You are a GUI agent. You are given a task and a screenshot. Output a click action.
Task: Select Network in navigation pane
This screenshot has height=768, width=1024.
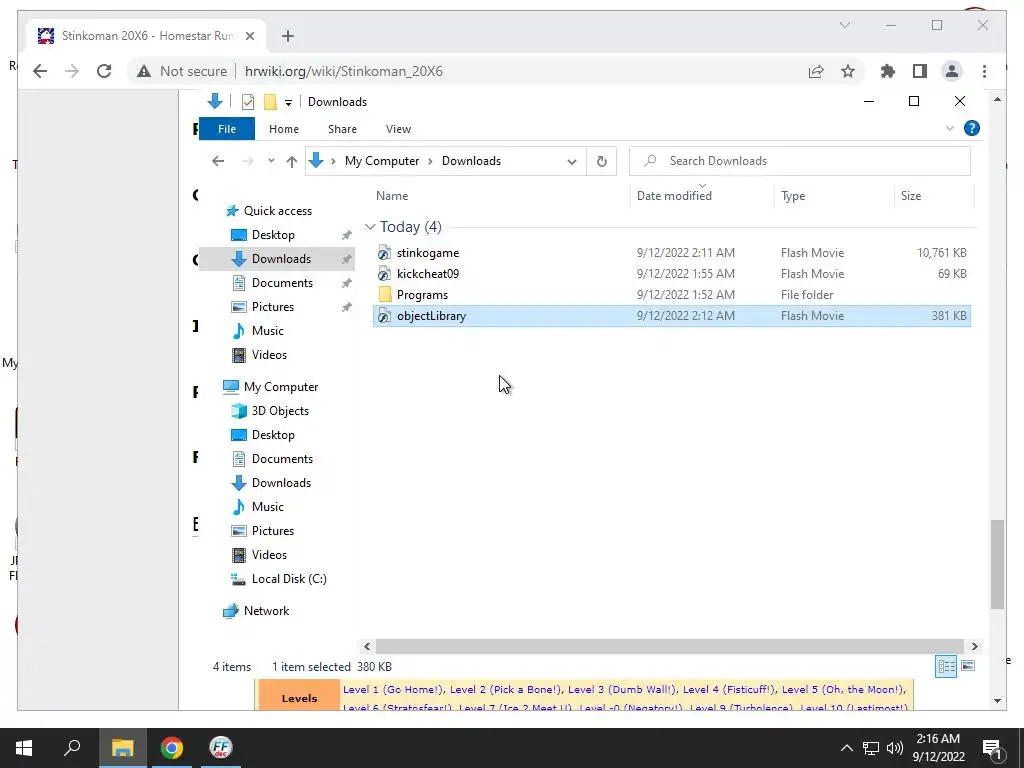pyautogui.click(x=266, y=611)
